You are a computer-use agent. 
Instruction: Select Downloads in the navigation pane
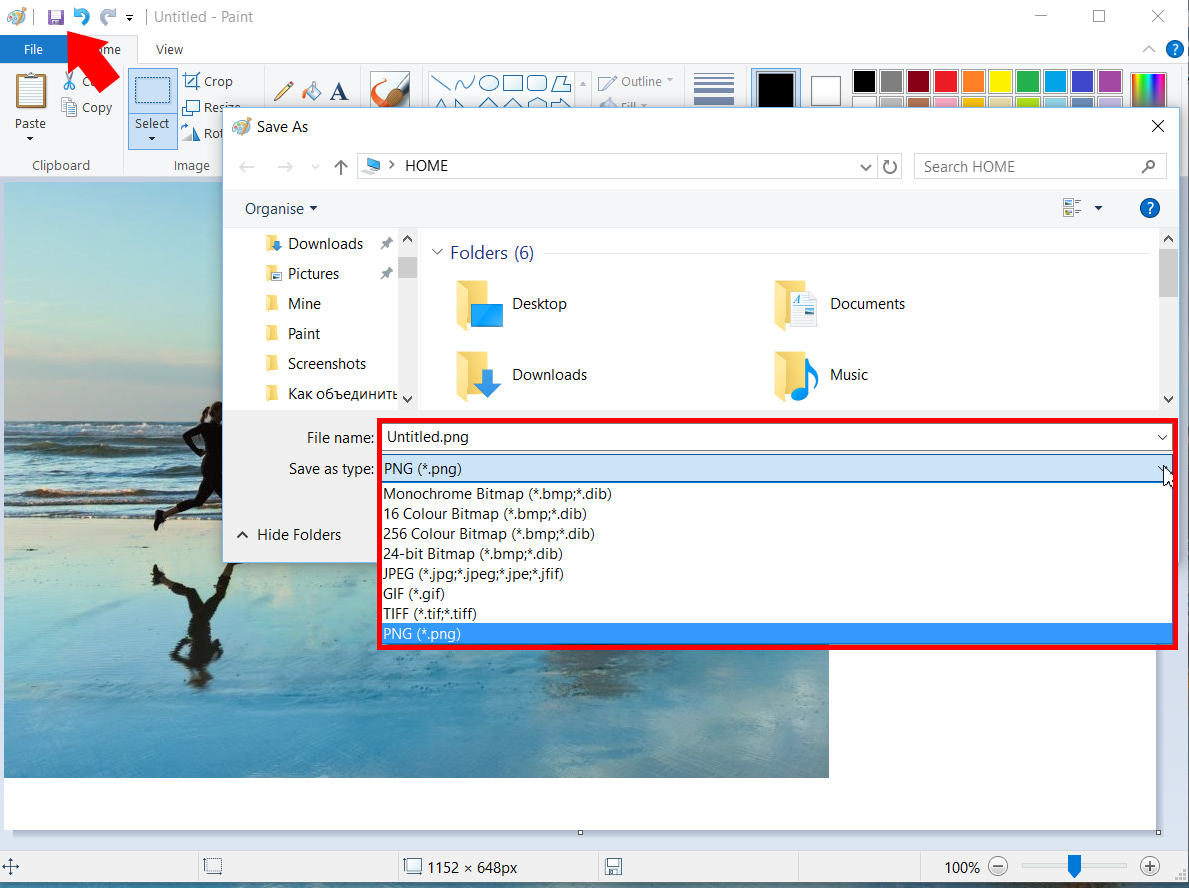pos(325,243)
